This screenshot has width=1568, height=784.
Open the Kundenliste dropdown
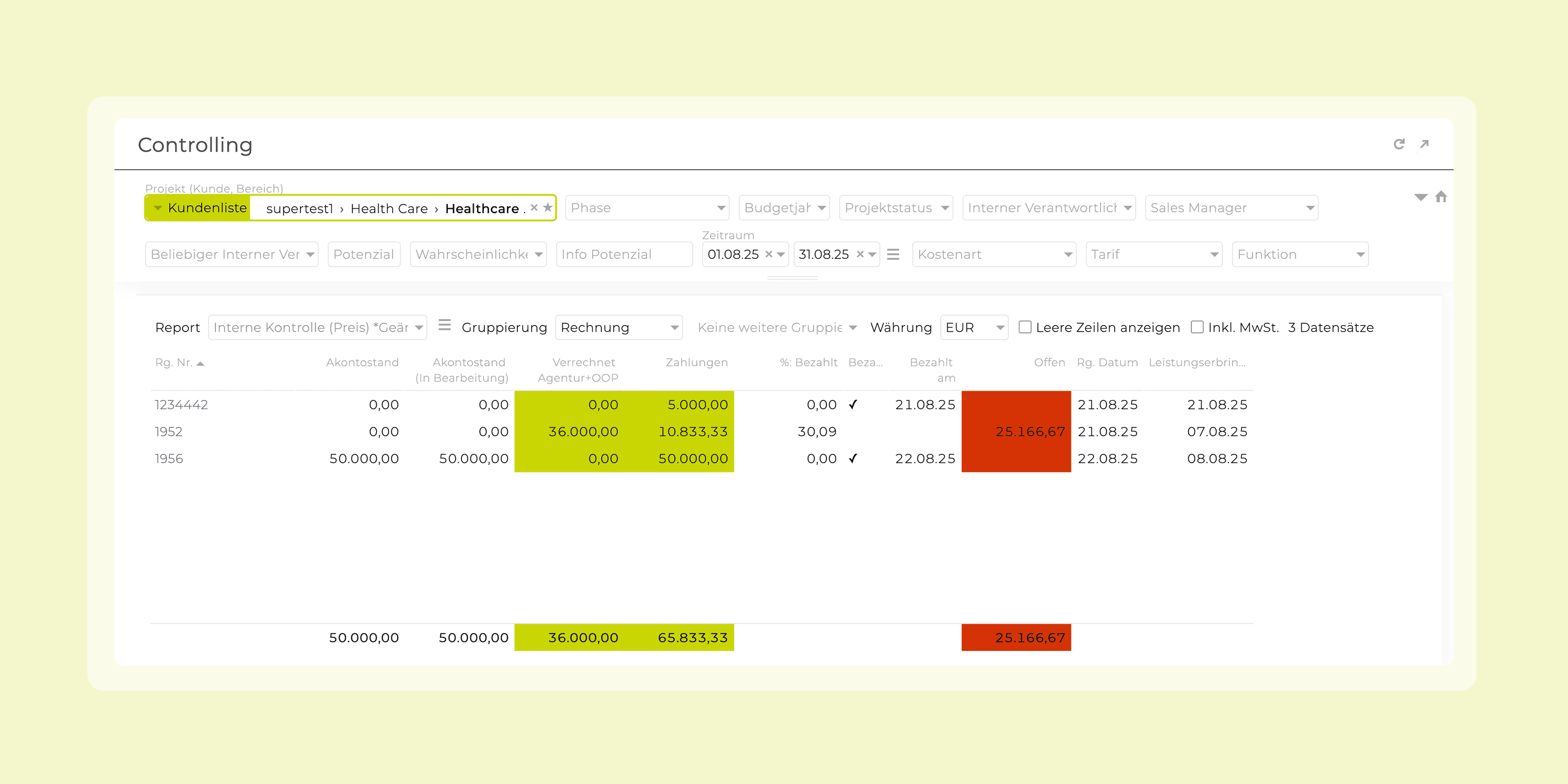pyautogui.click(x=198, y=207)
